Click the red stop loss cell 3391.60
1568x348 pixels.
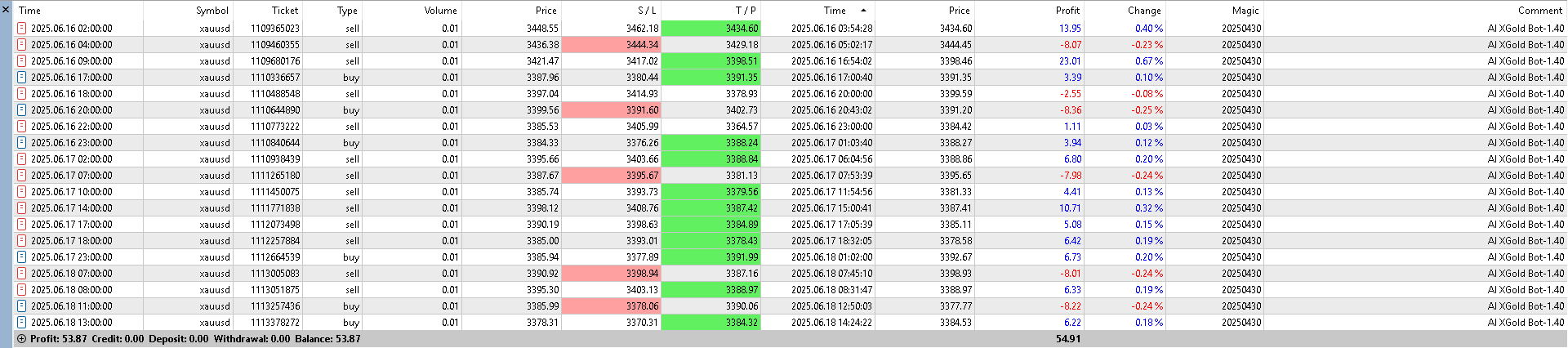[612, 109]
